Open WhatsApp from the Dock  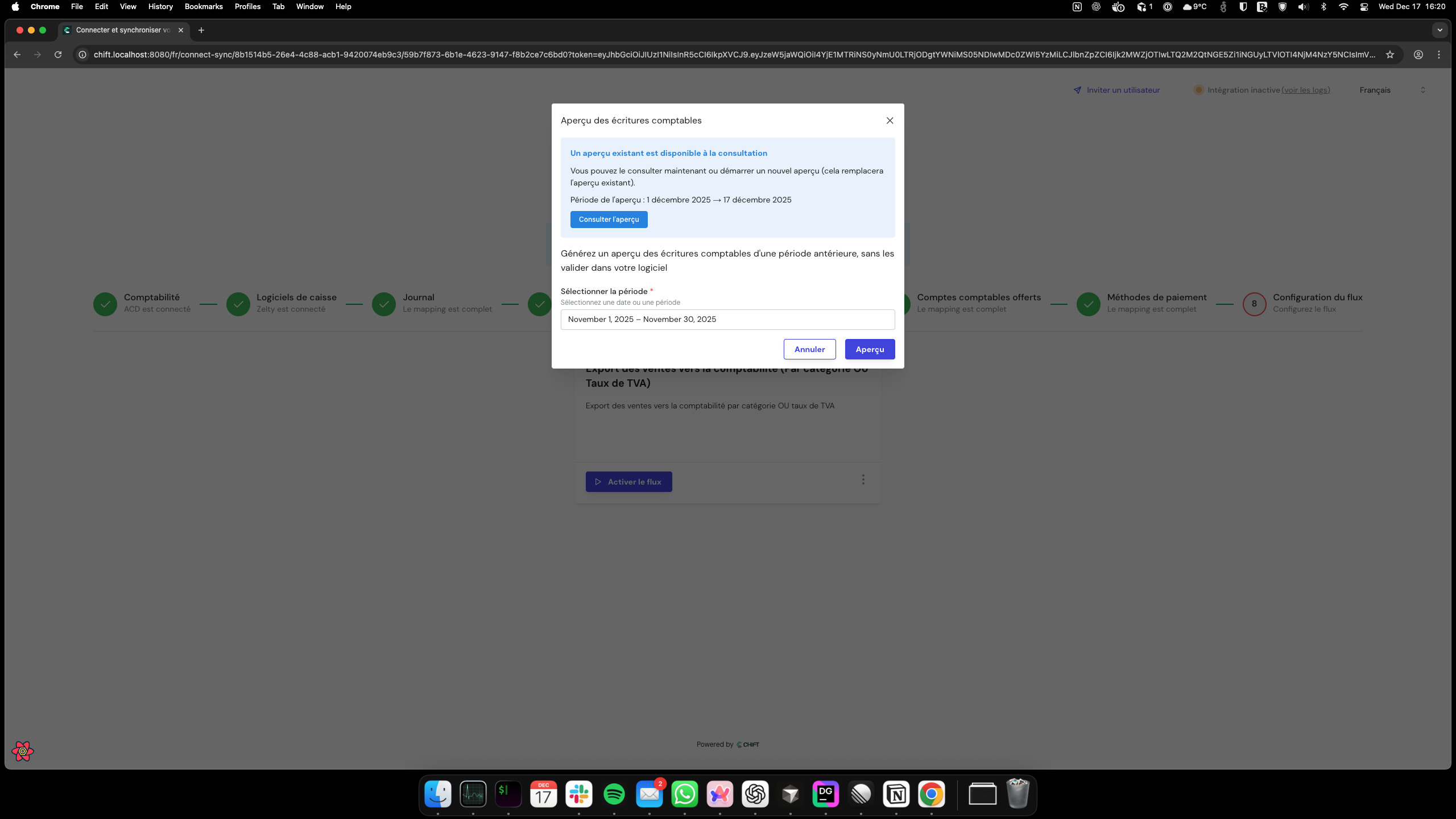coord(685,794)
